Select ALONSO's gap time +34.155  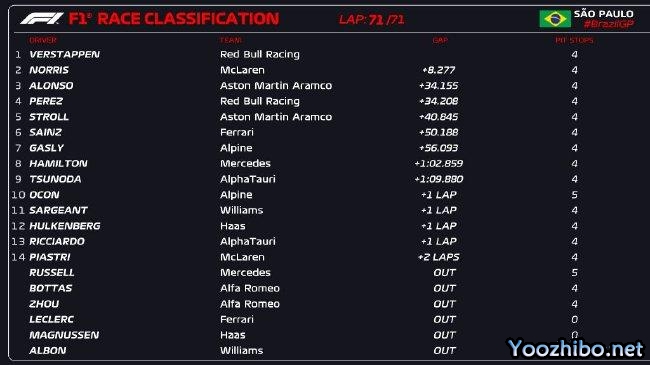[439, 86]
